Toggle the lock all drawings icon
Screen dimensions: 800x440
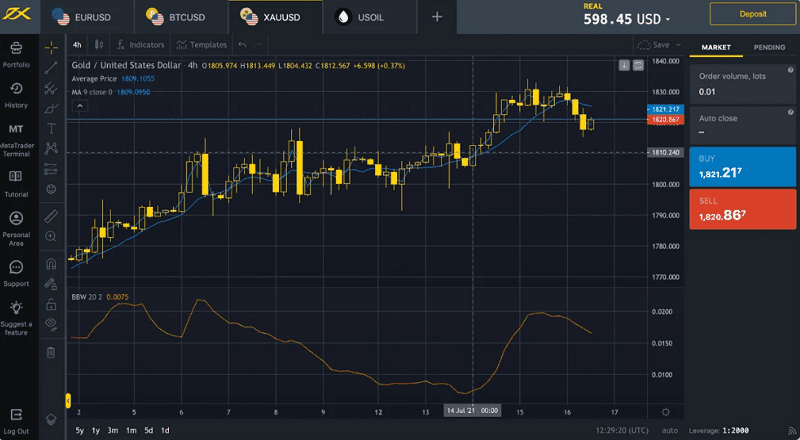pos(51,304)
